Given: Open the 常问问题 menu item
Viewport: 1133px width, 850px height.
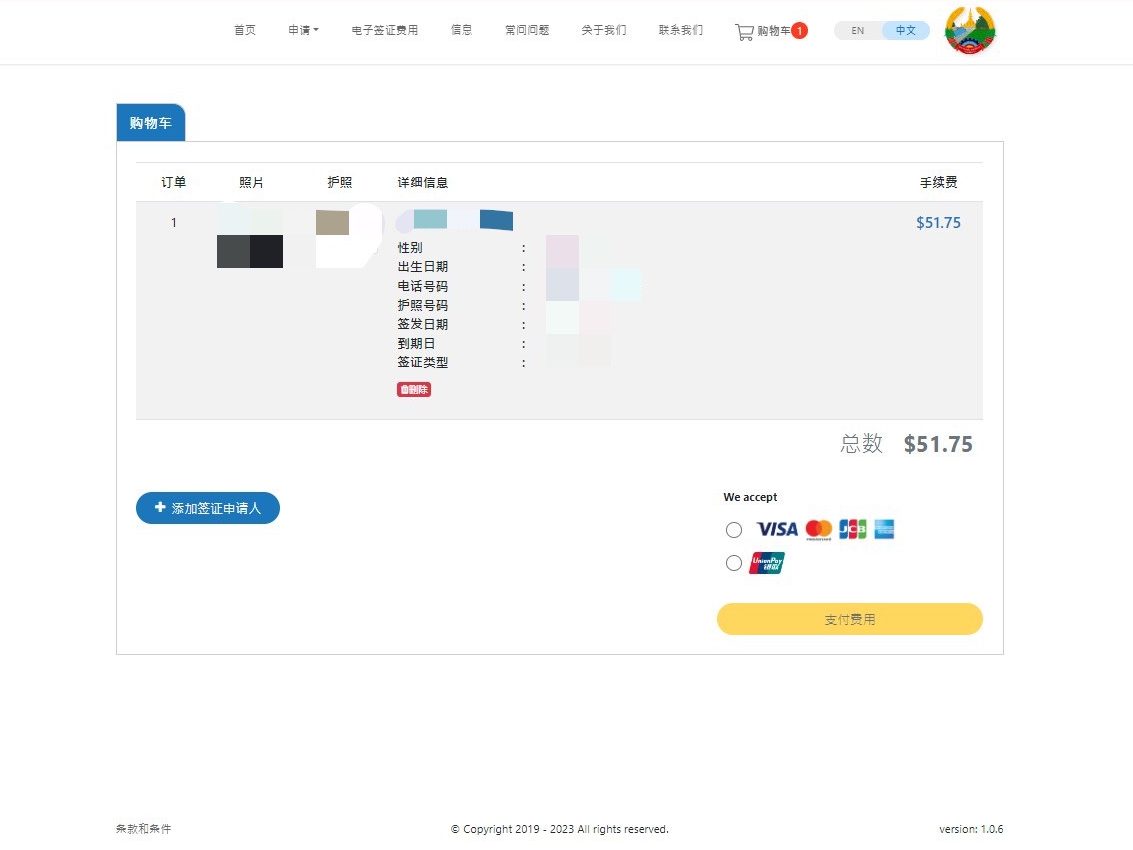Looking at the screenshot, I should 527,30.
